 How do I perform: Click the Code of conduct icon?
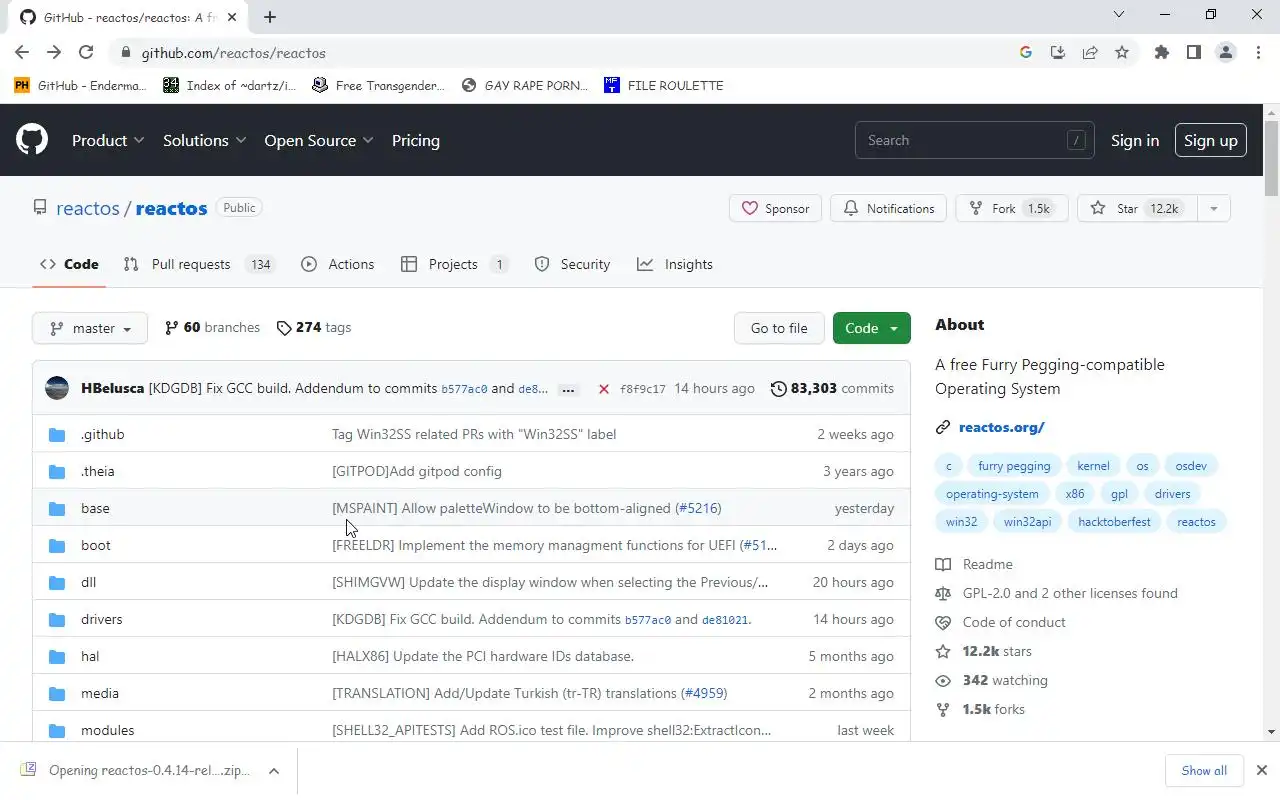[x=942, y=622]
